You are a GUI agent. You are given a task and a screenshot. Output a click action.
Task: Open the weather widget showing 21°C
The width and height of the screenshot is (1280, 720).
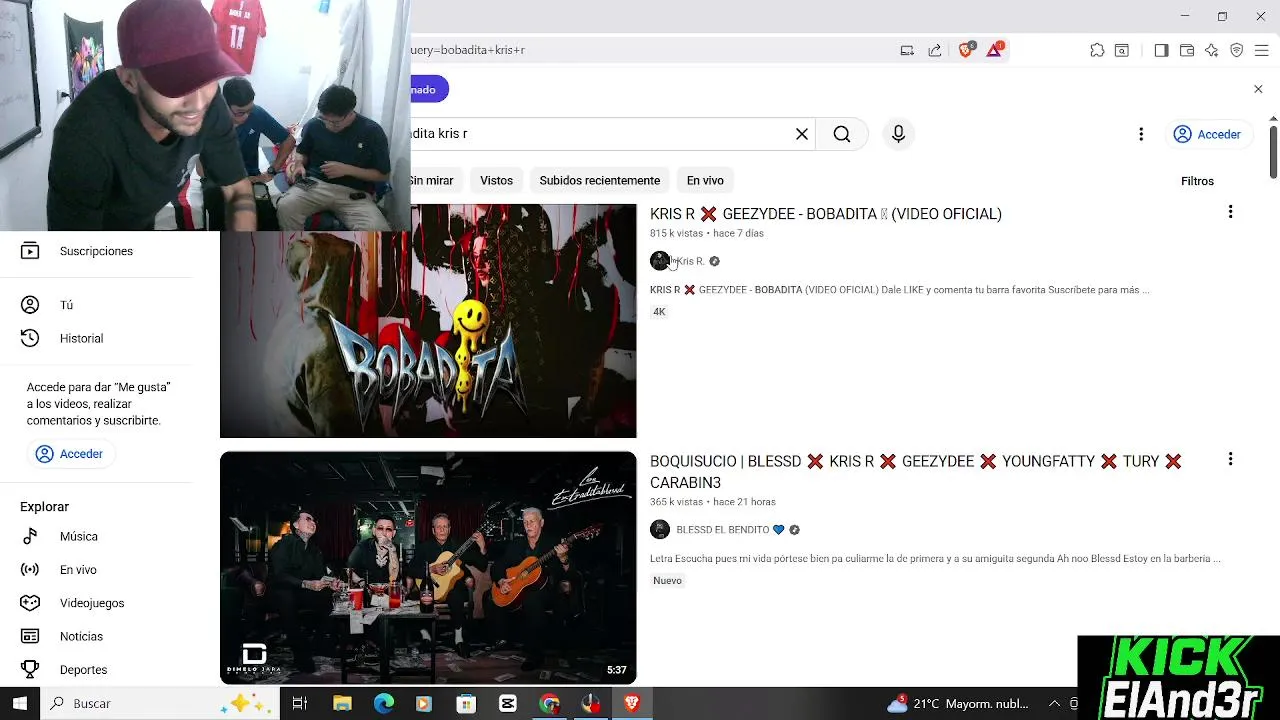click(957, 703)
